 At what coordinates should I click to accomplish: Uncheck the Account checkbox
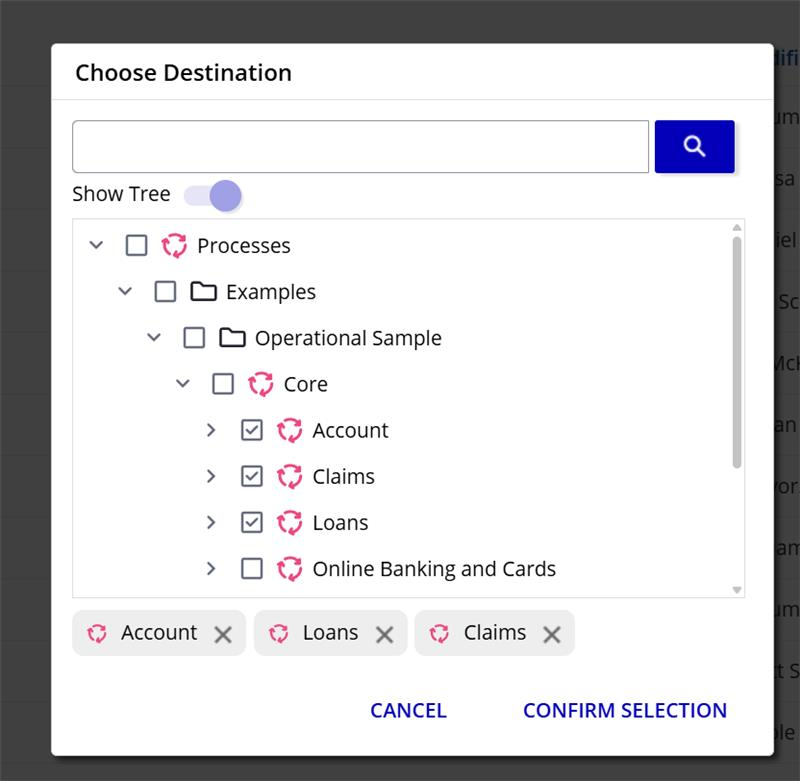pos(252,430)
